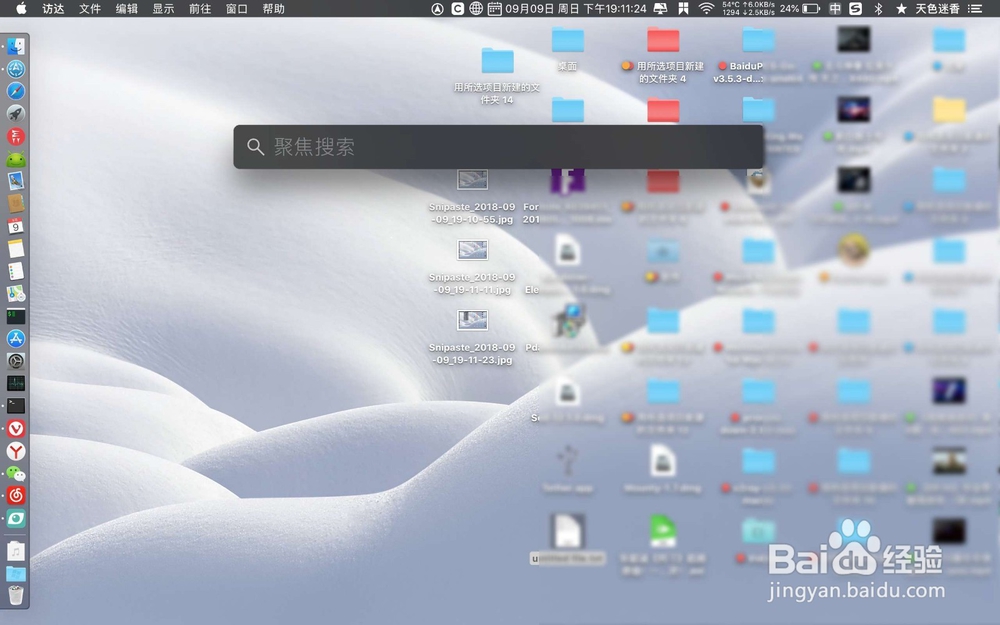Open 访达 menu

53,8
